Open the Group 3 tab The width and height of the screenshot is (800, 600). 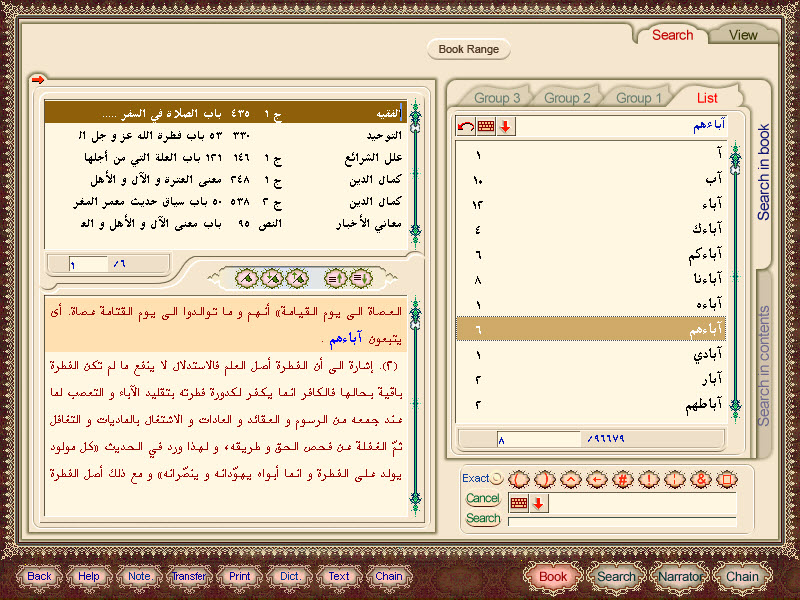tap(497, 98)
